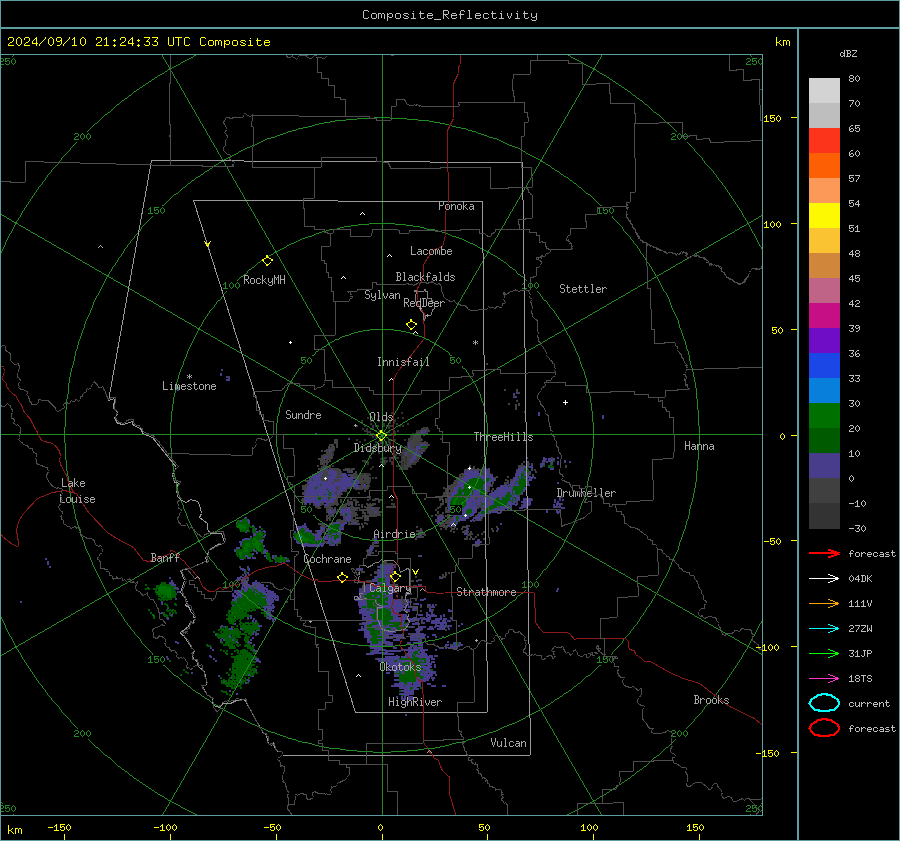The width and height of the screenshot is (900, 841).
Task: Select the light gray 80 dBZ swatch
Action: pos(824,91)
